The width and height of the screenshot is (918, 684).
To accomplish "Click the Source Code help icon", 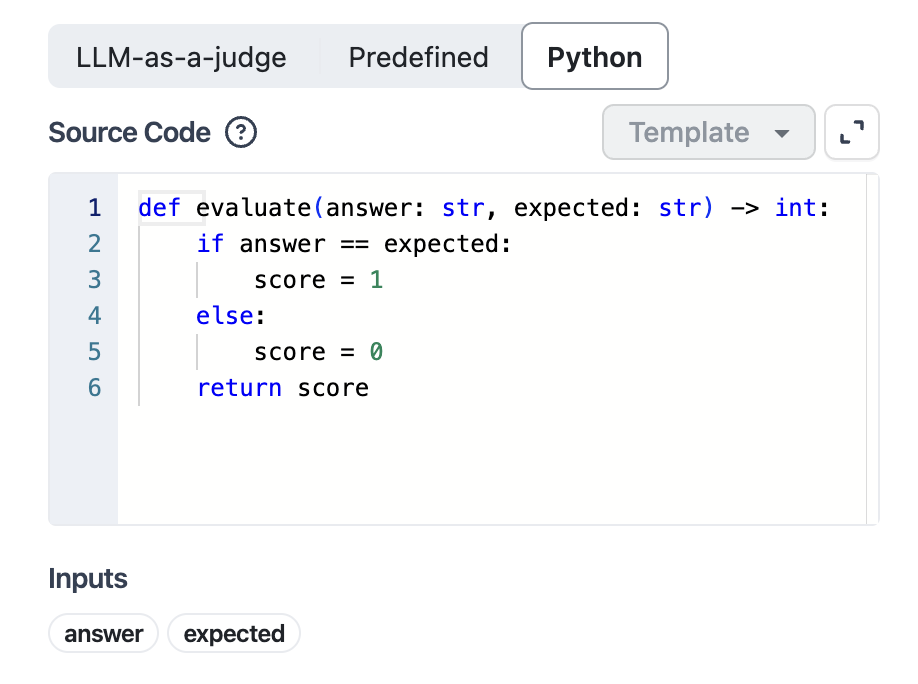I will (241, 133).
